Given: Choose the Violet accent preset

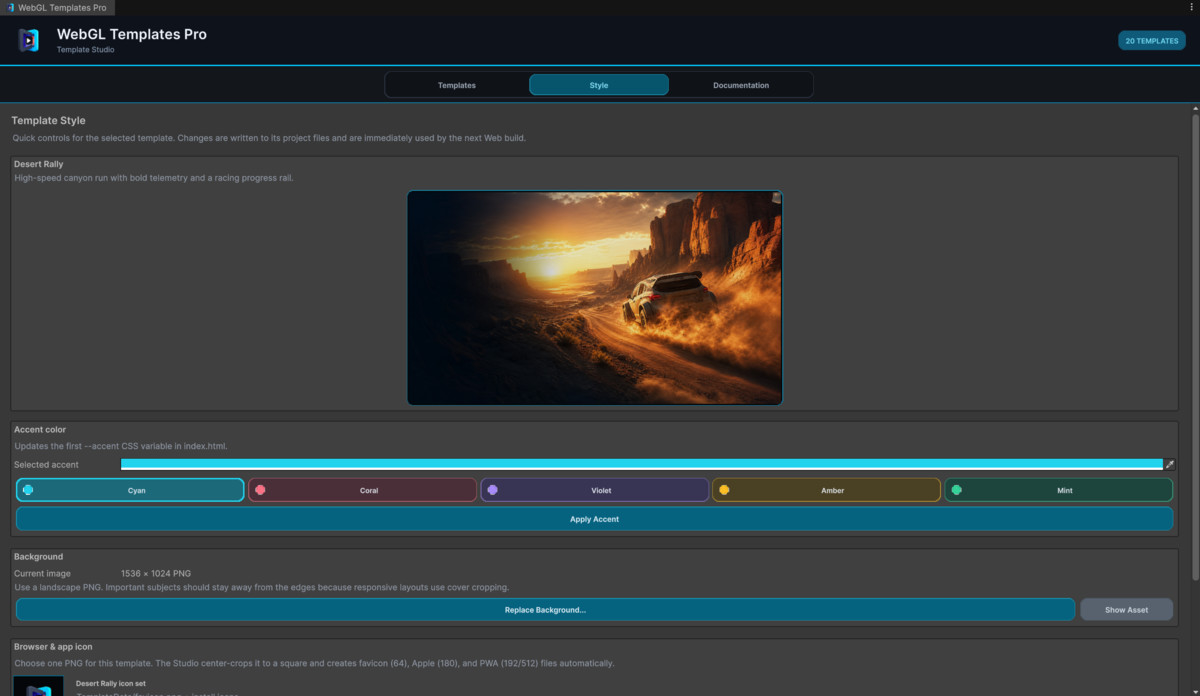Looking at the screenshot, I should [x=594, y=490].
